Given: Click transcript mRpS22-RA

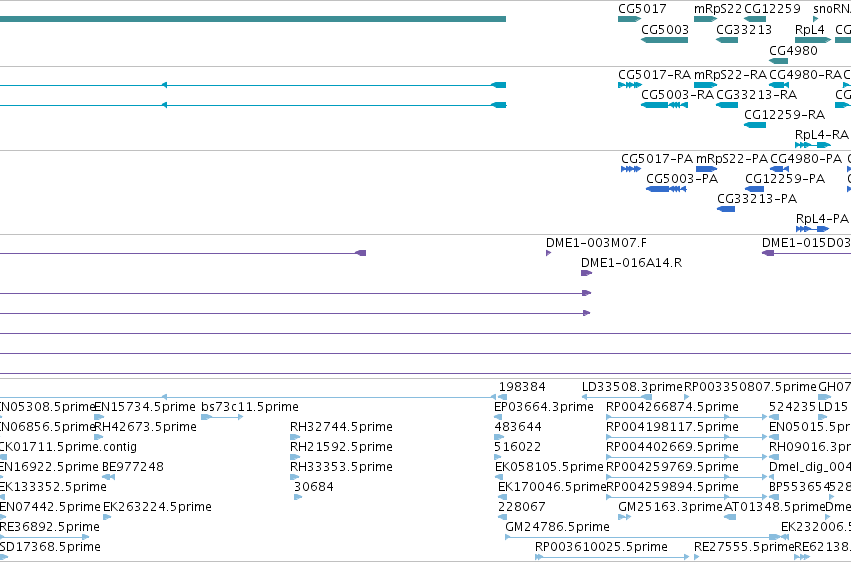Looking at the screenshot, I should click(x=730, y=75).
